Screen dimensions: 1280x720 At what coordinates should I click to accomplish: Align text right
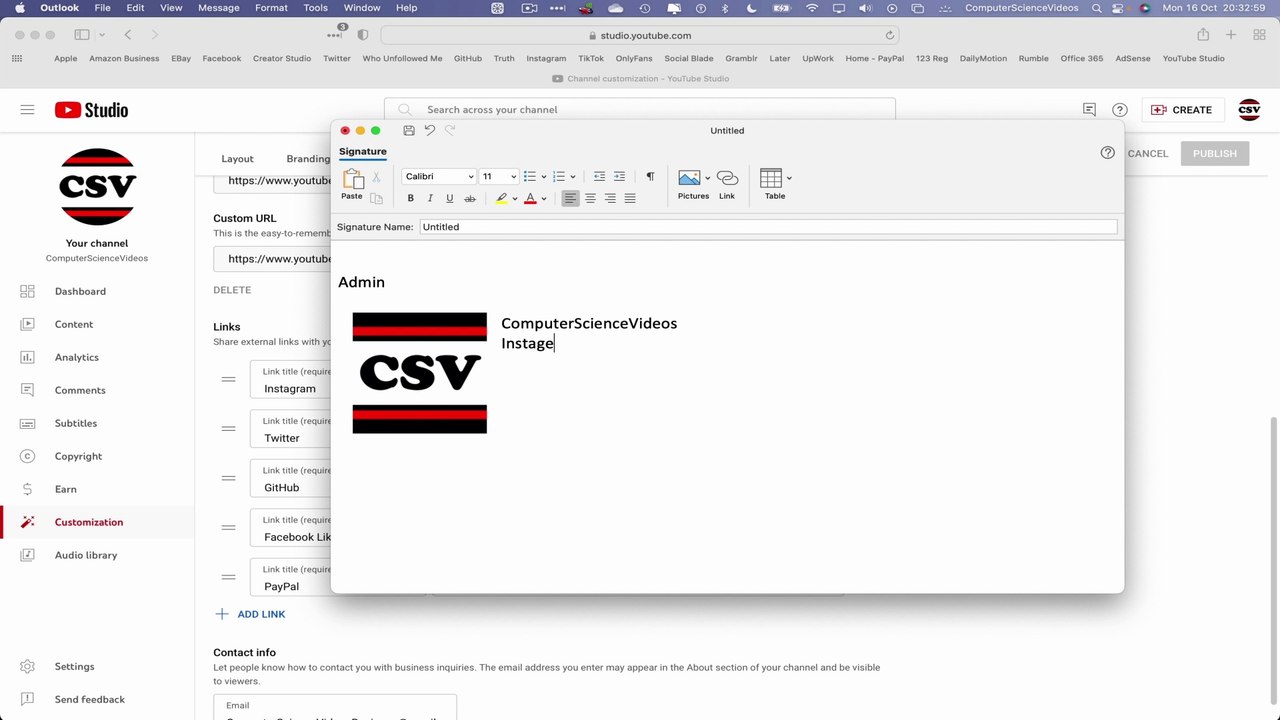[610, 198]
